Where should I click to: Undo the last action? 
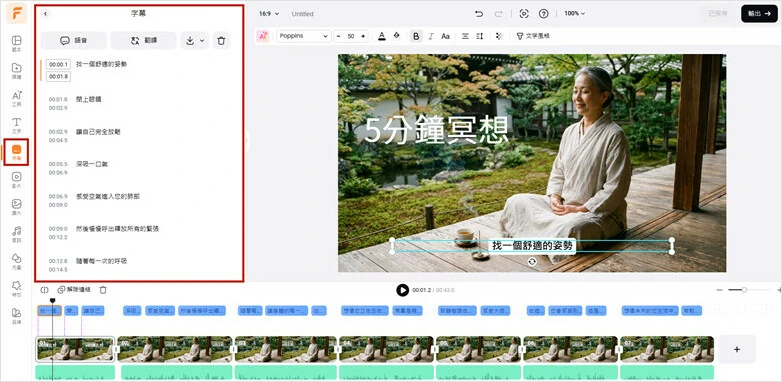coord(479,14)
